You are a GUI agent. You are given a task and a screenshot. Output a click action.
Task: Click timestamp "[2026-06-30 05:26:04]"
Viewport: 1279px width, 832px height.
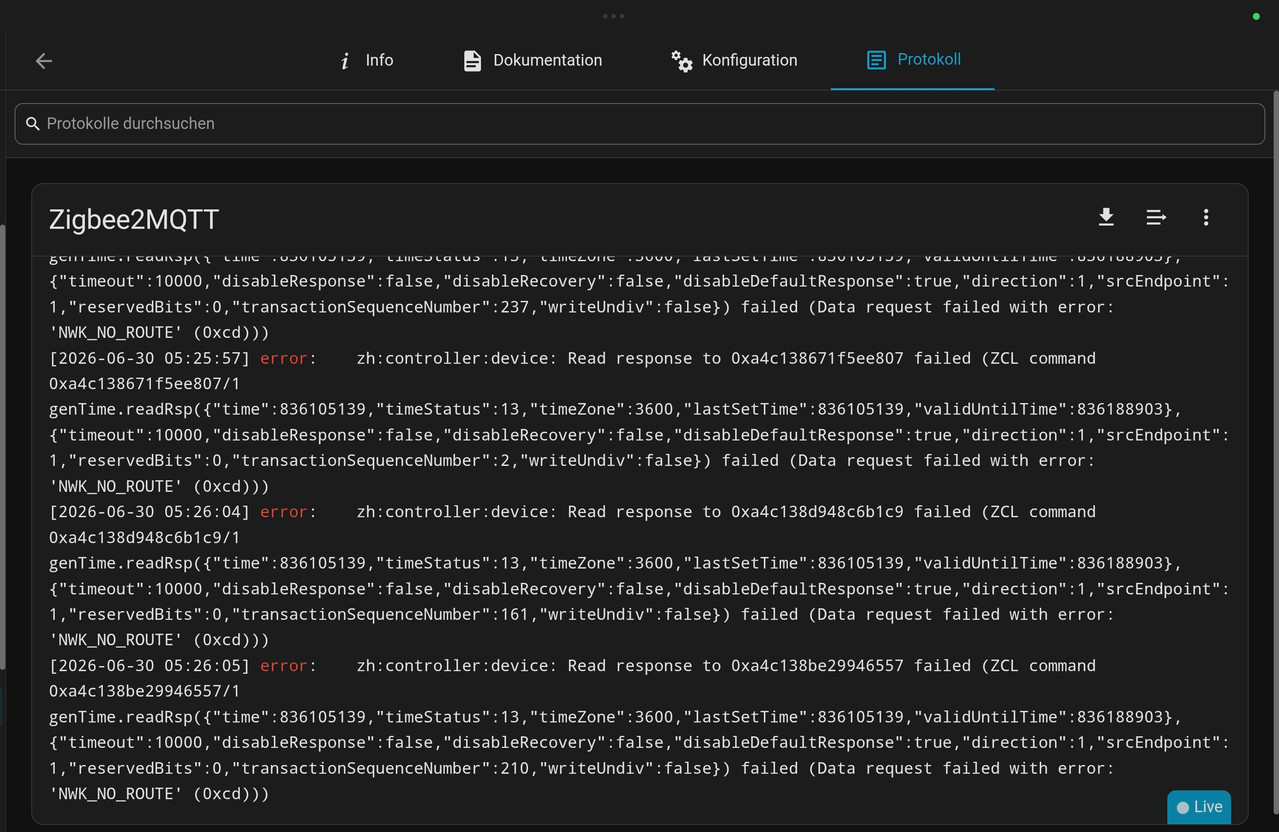tap(151, 512)
